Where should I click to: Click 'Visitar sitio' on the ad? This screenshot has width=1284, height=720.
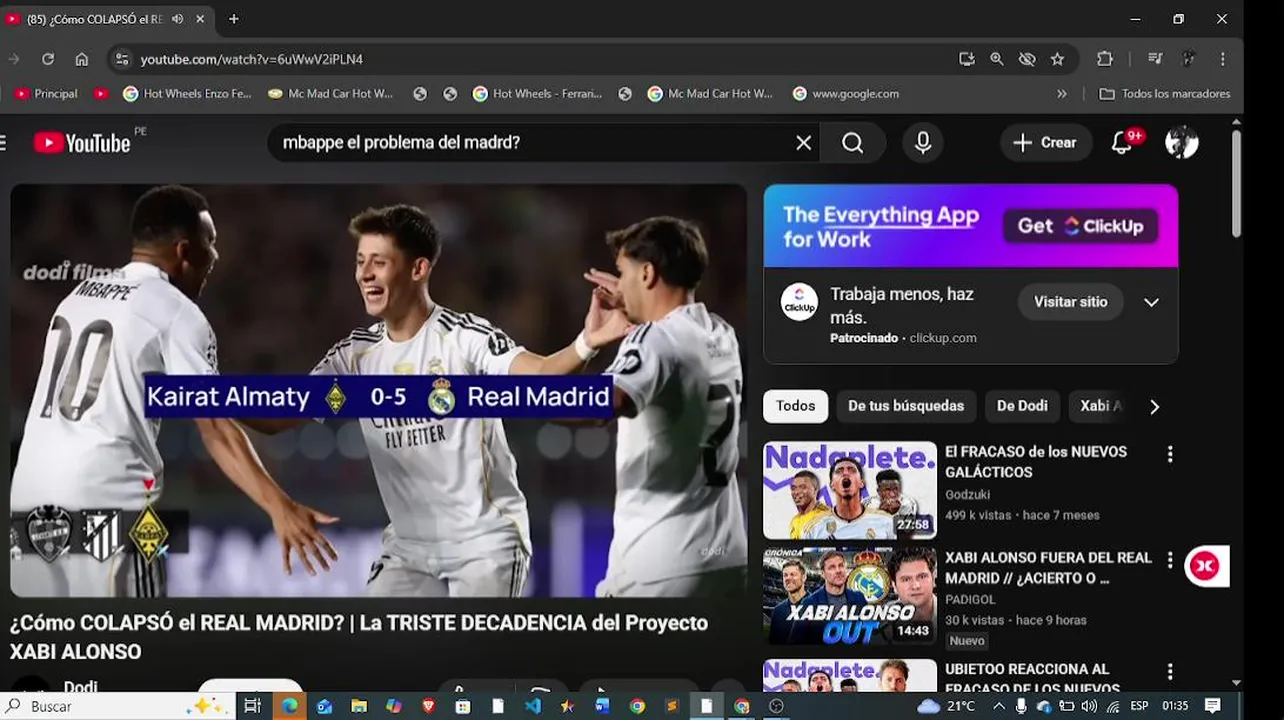[x=1070, y=302]
